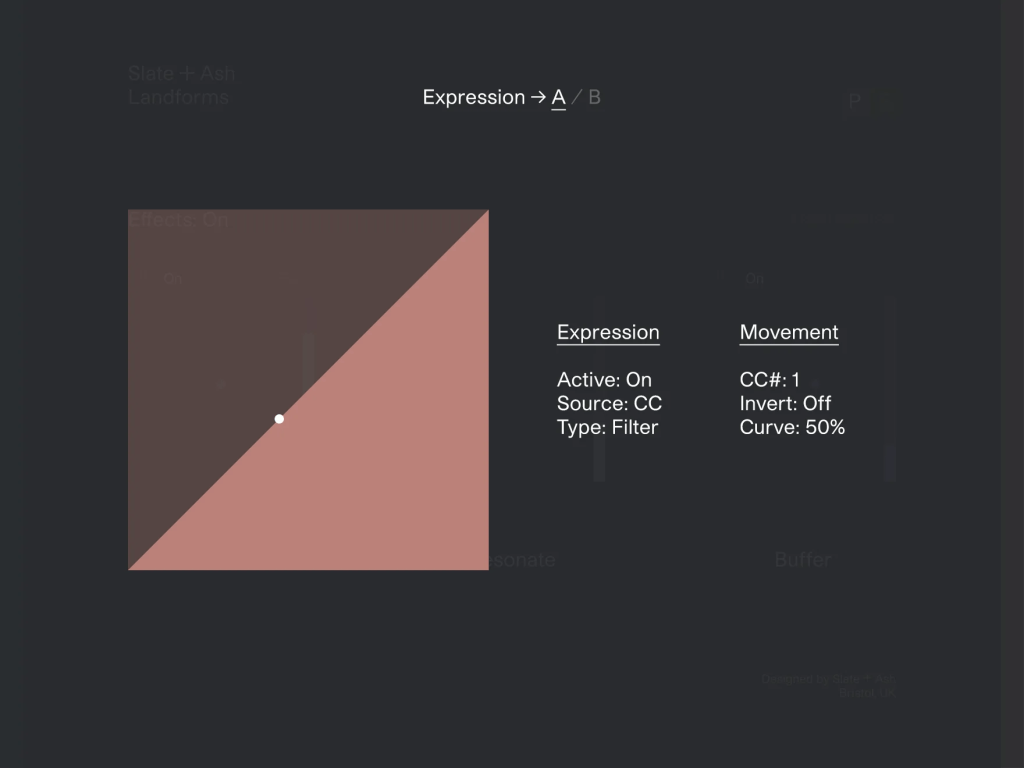Open the Source: CC selector

pos(609,404)
